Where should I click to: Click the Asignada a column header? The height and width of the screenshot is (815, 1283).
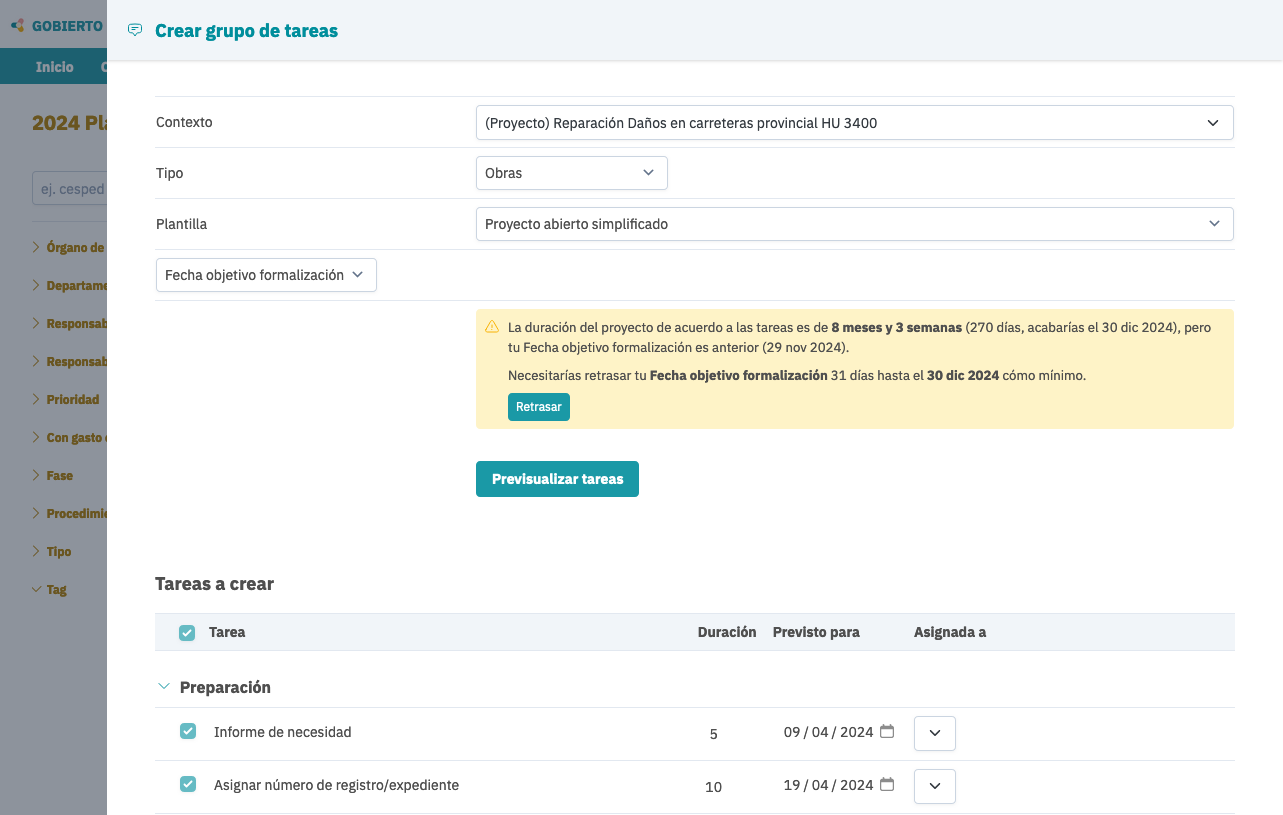coord(950,632)
